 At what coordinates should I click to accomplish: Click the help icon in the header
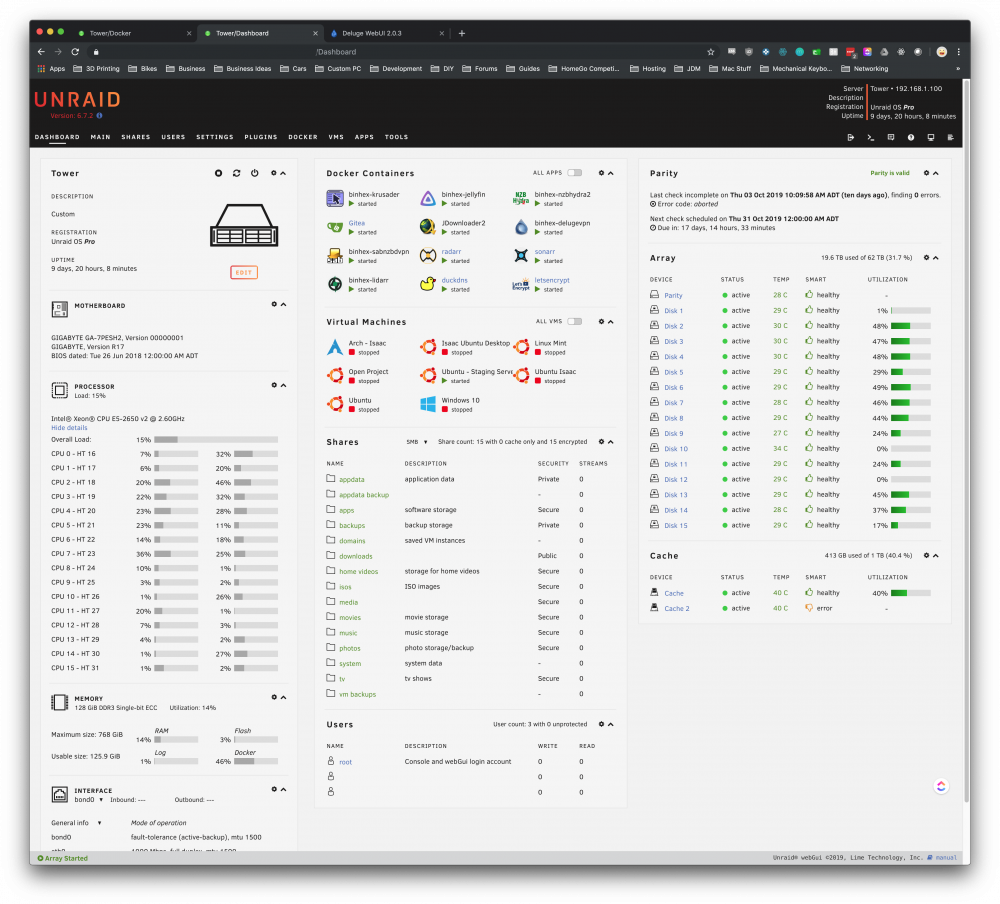click(x=911, y=137)
